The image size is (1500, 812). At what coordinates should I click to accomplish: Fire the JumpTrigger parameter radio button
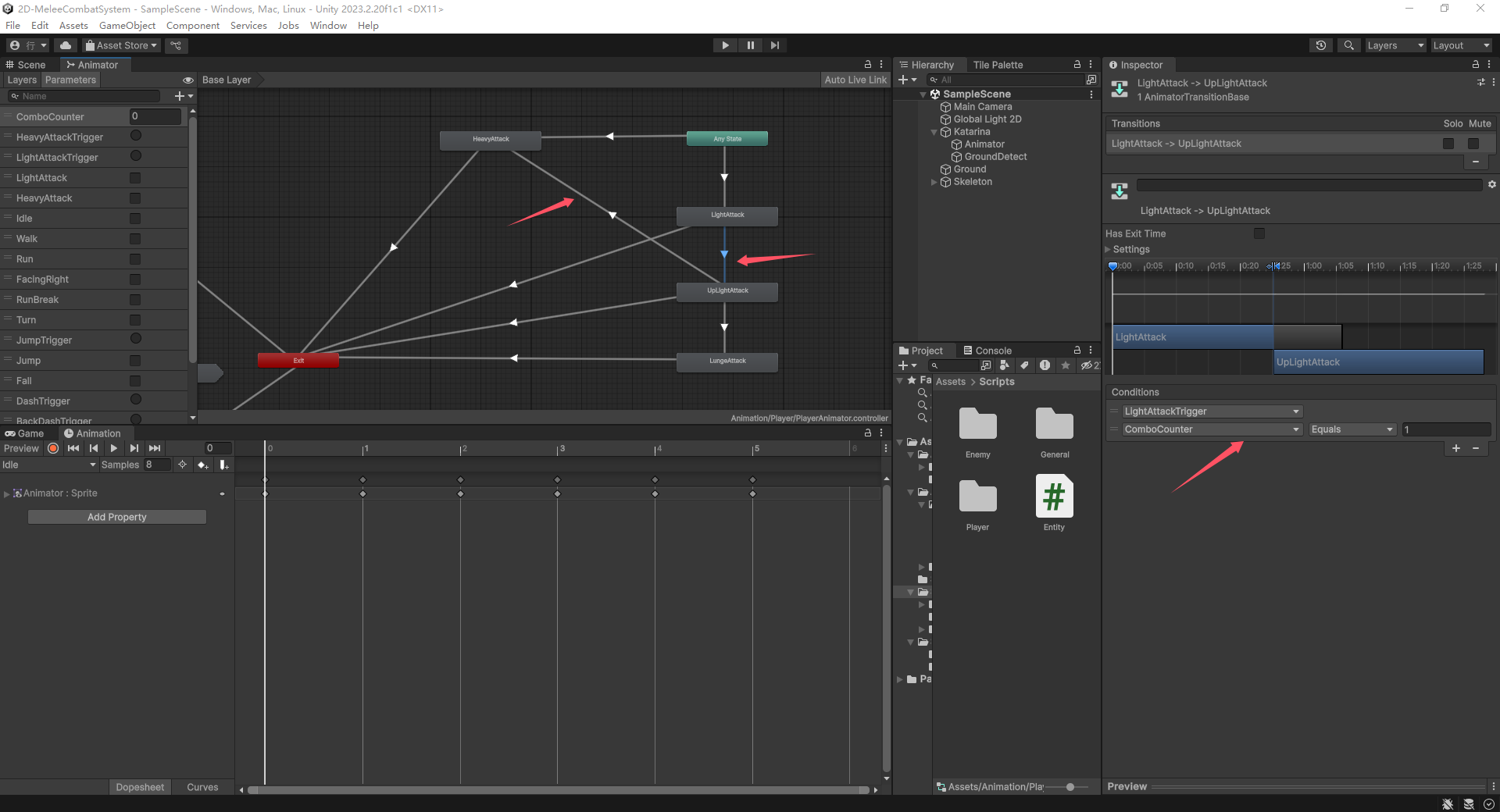click(136, 339)
